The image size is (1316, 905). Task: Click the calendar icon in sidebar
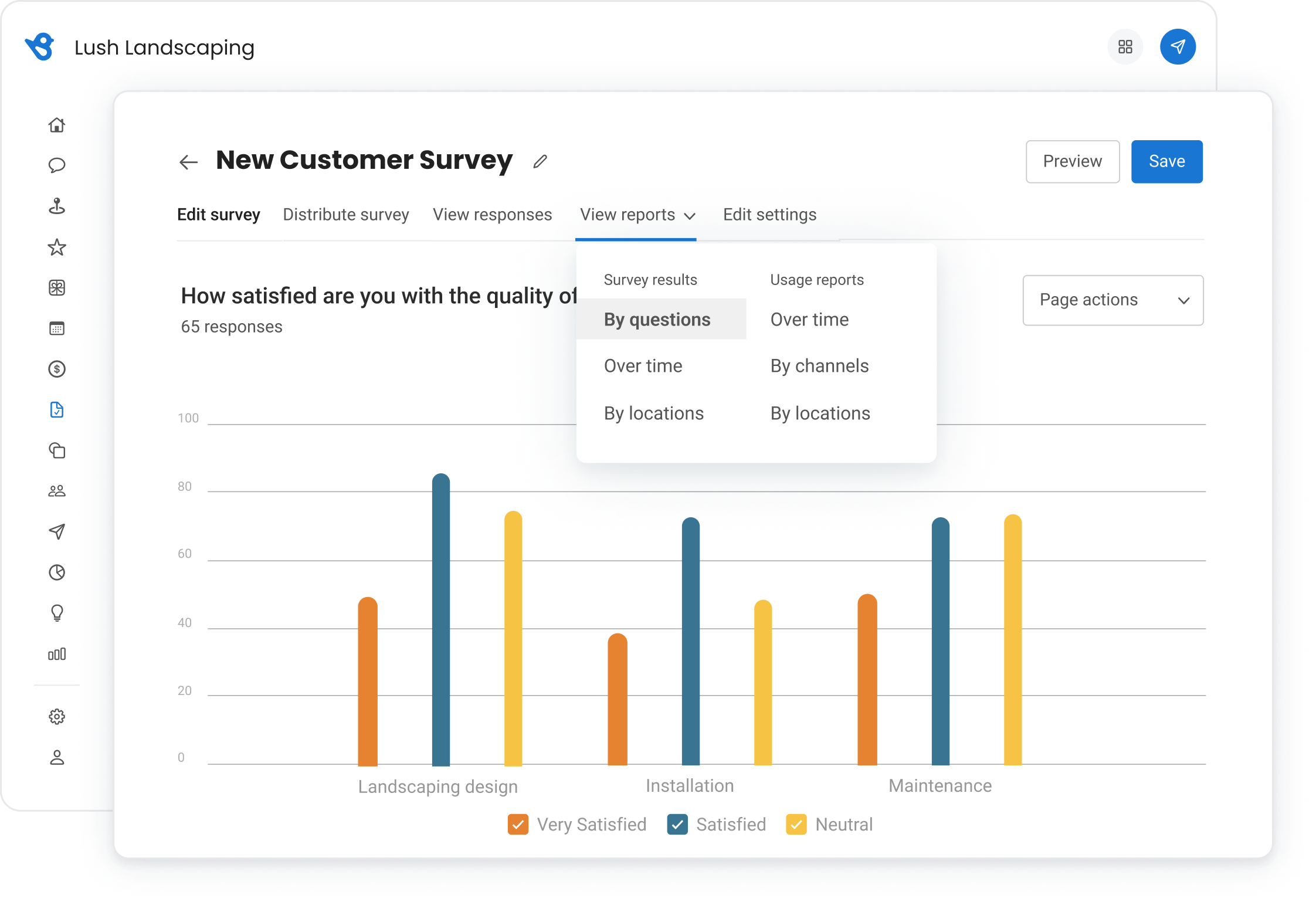57,328
